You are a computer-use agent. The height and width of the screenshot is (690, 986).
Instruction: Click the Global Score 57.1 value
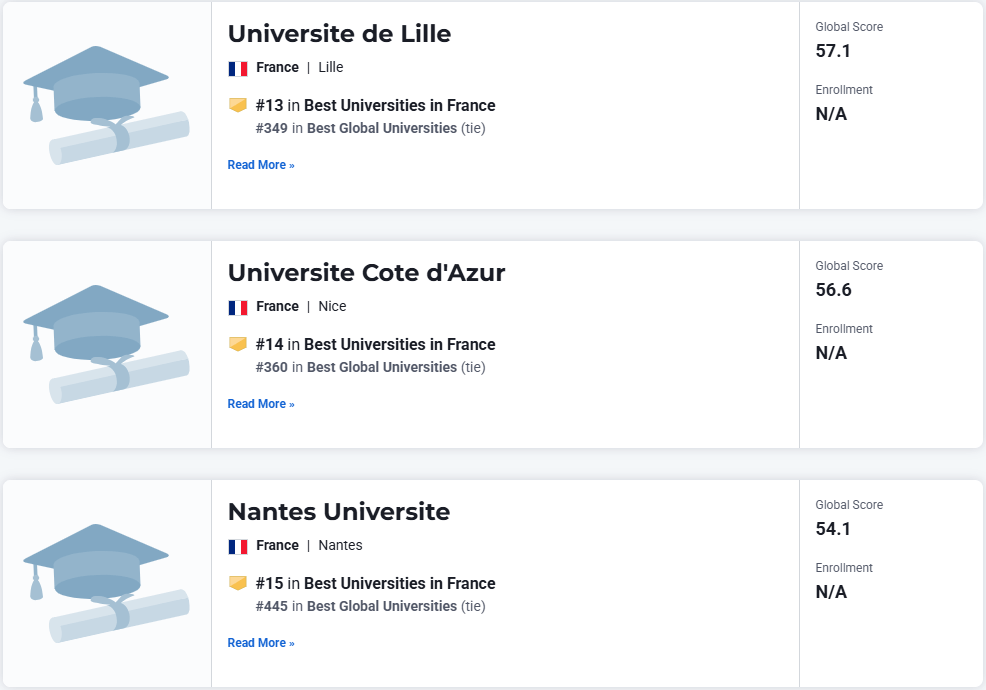833,51
